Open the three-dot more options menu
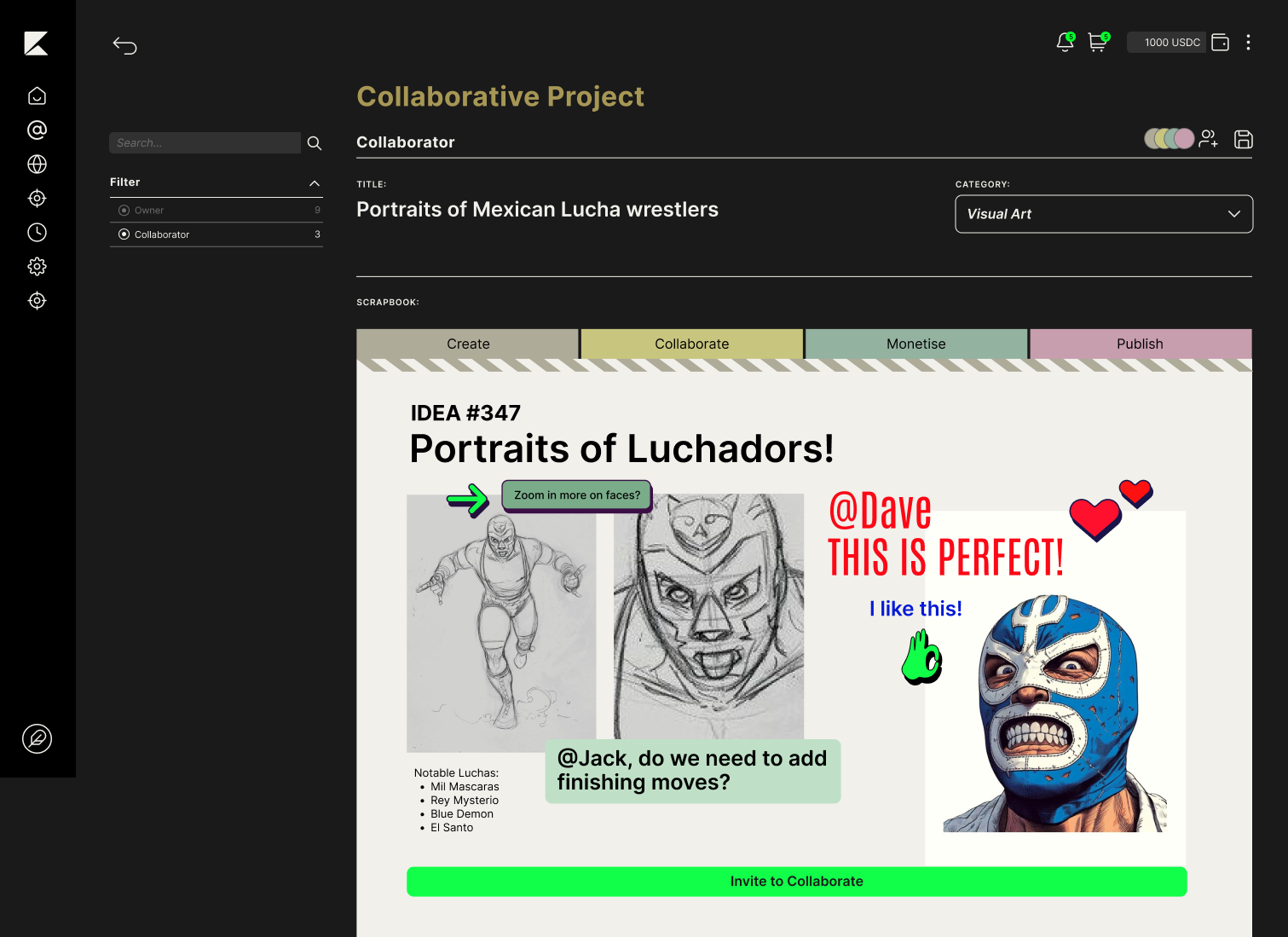 (x=1248, y=43)
